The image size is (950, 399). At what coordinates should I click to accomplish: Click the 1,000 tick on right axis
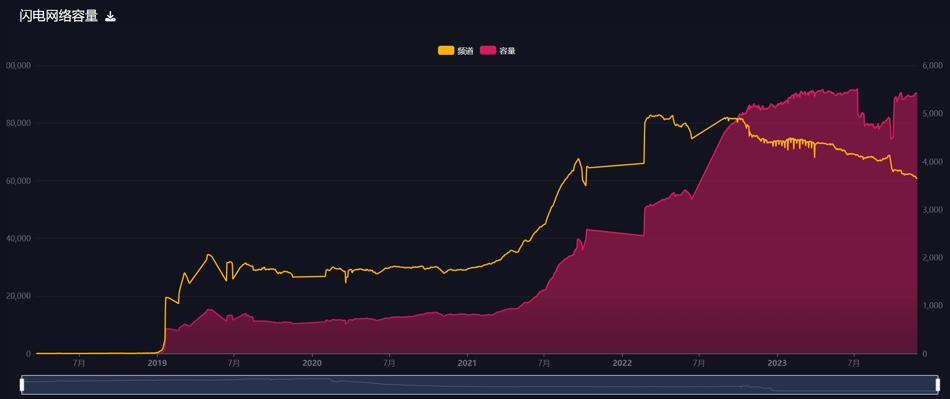coord(932,306)
